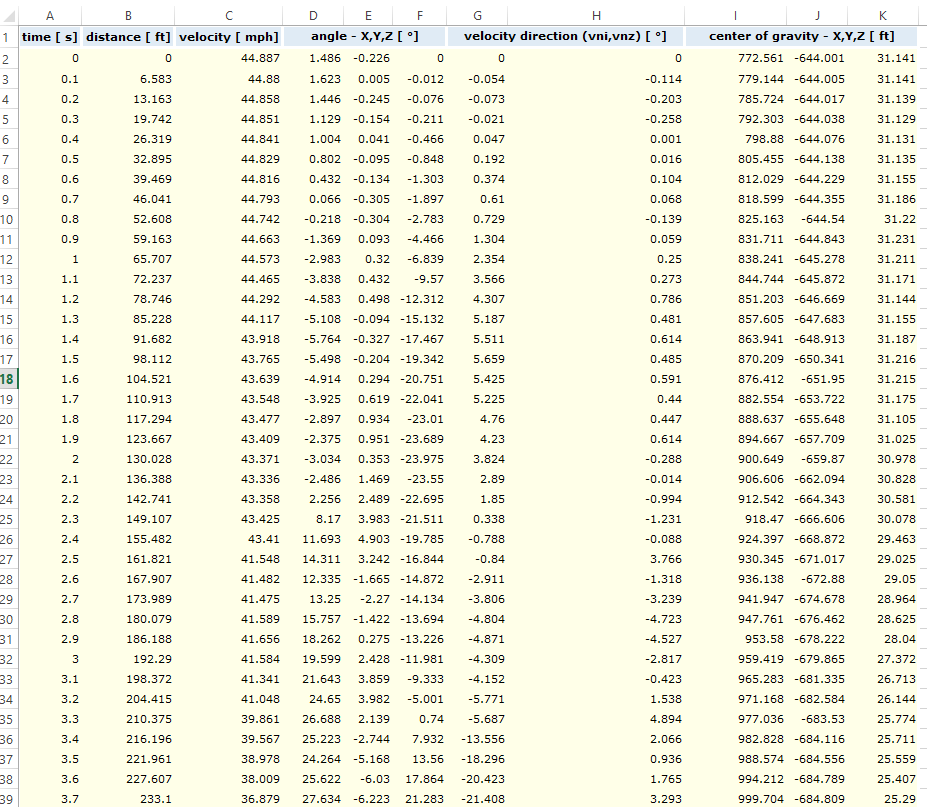Select cell containing 26.688
The height and width of the screenshot is (807, 927).
[x=313, y=720]
